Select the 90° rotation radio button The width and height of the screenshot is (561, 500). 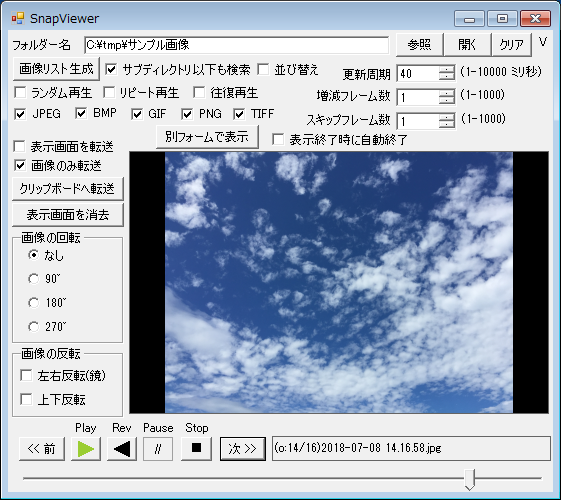(x=34, y=279)
